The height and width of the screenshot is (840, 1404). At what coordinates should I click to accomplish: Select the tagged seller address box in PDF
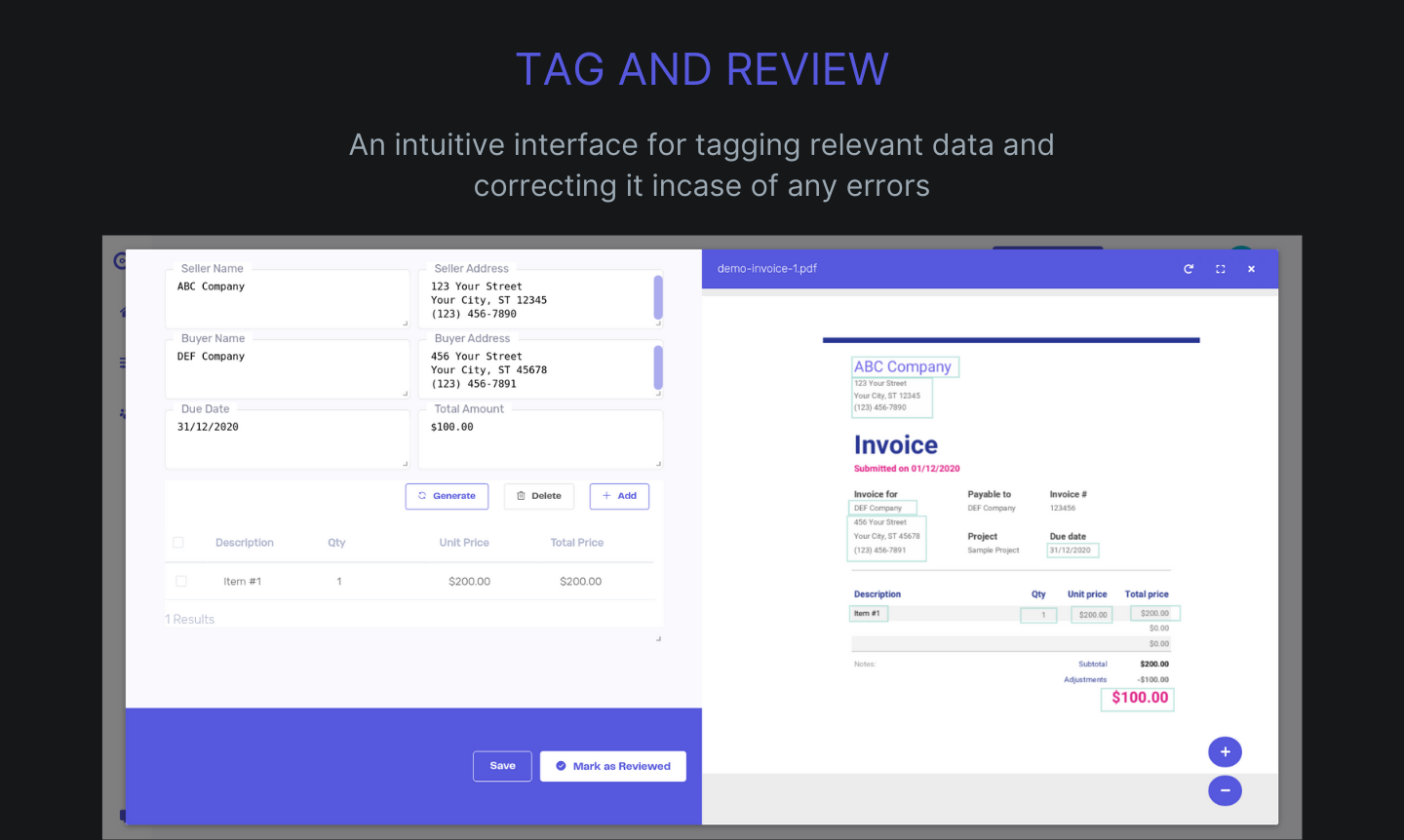click(892, 397)
